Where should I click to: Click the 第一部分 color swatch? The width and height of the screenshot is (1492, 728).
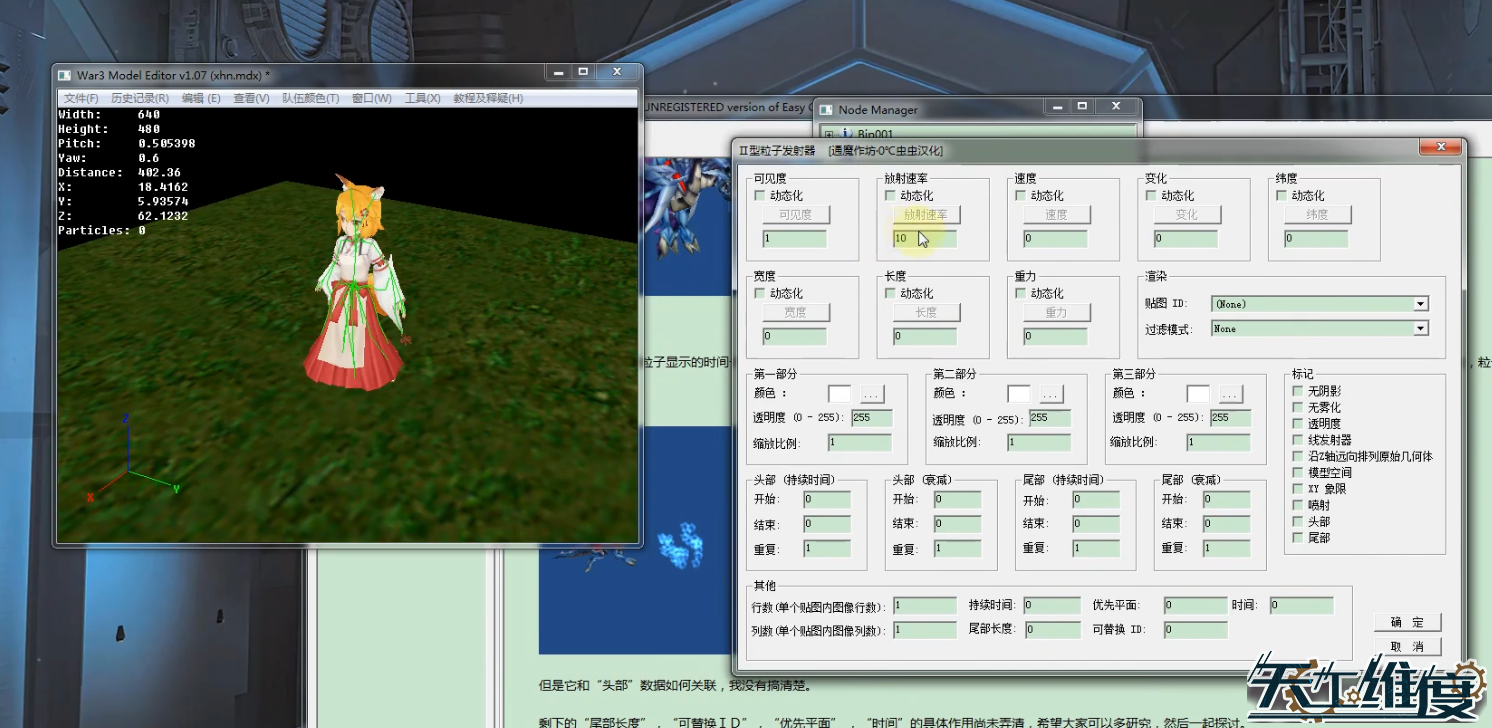point(839,394)
